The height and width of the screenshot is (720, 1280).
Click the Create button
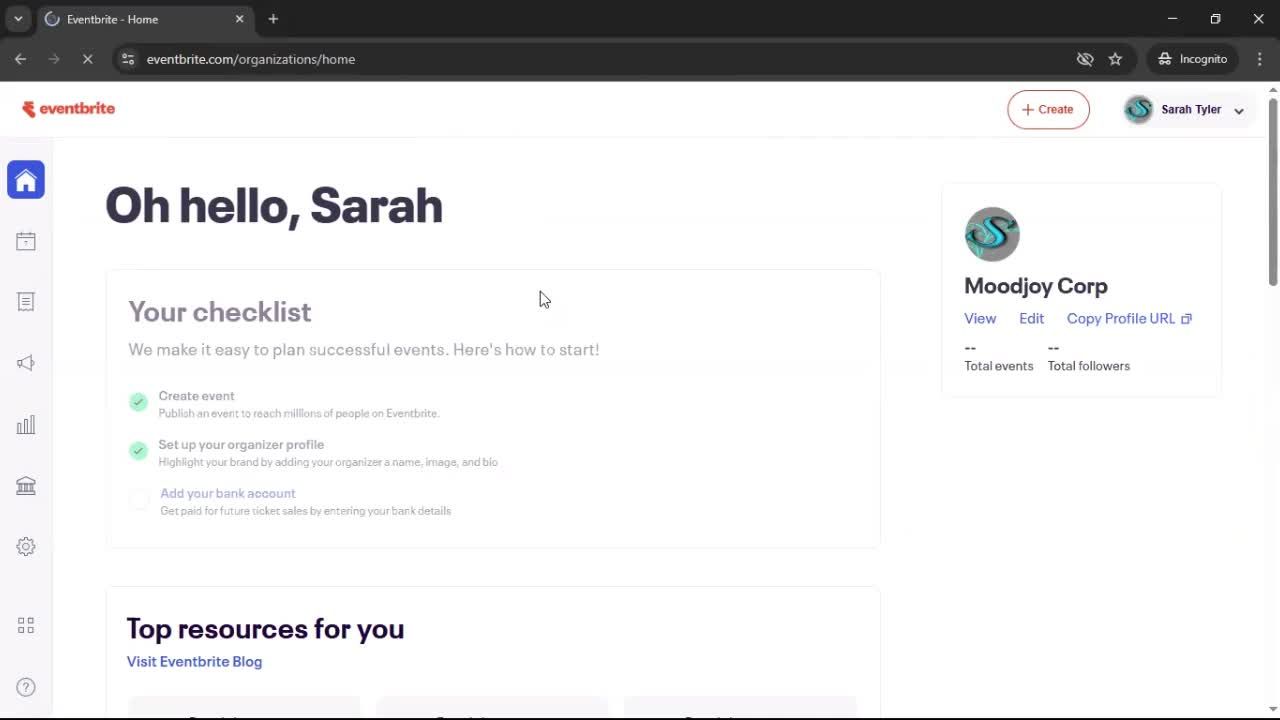coord(1048,110)
